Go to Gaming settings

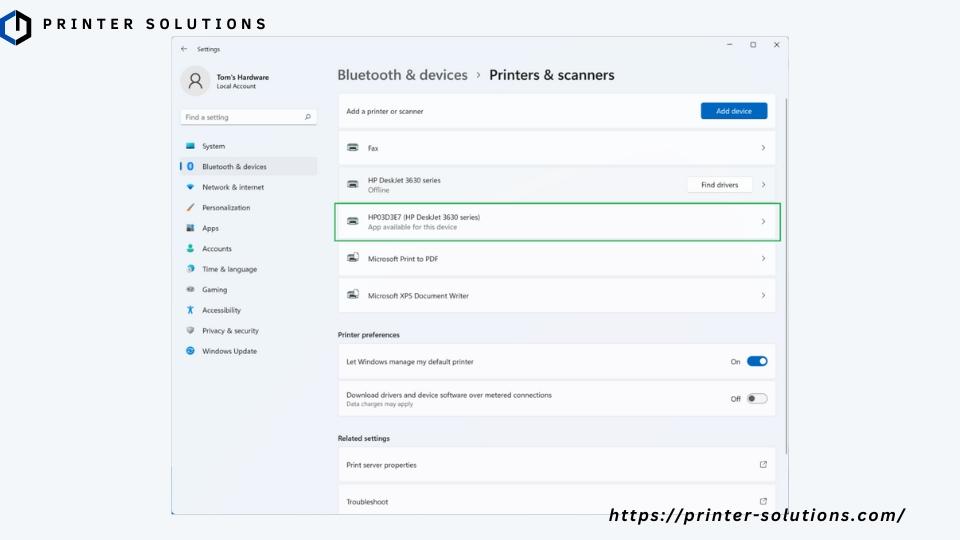pos(249,290)
